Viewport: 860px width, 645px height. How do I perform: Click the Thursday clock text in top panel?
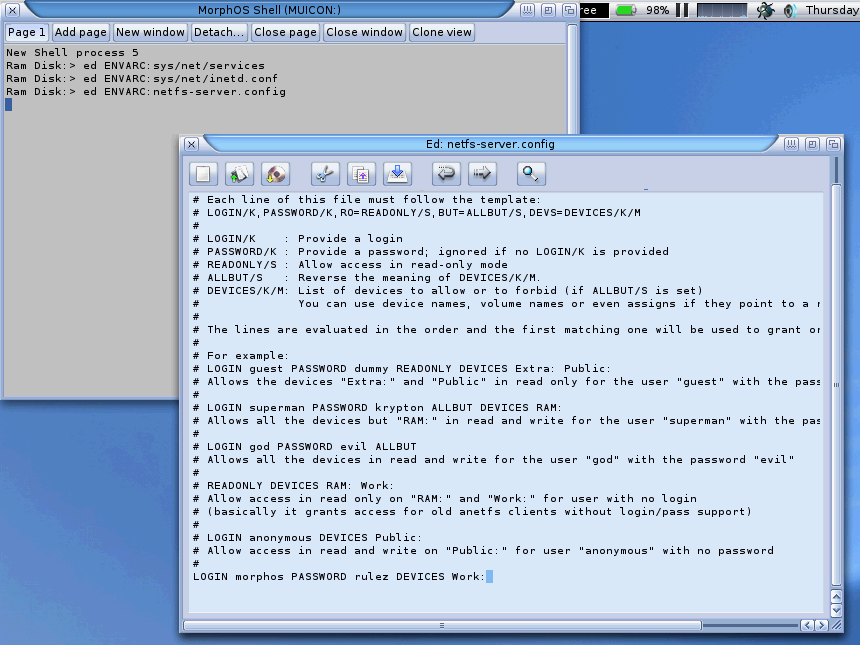click(832, 10)
